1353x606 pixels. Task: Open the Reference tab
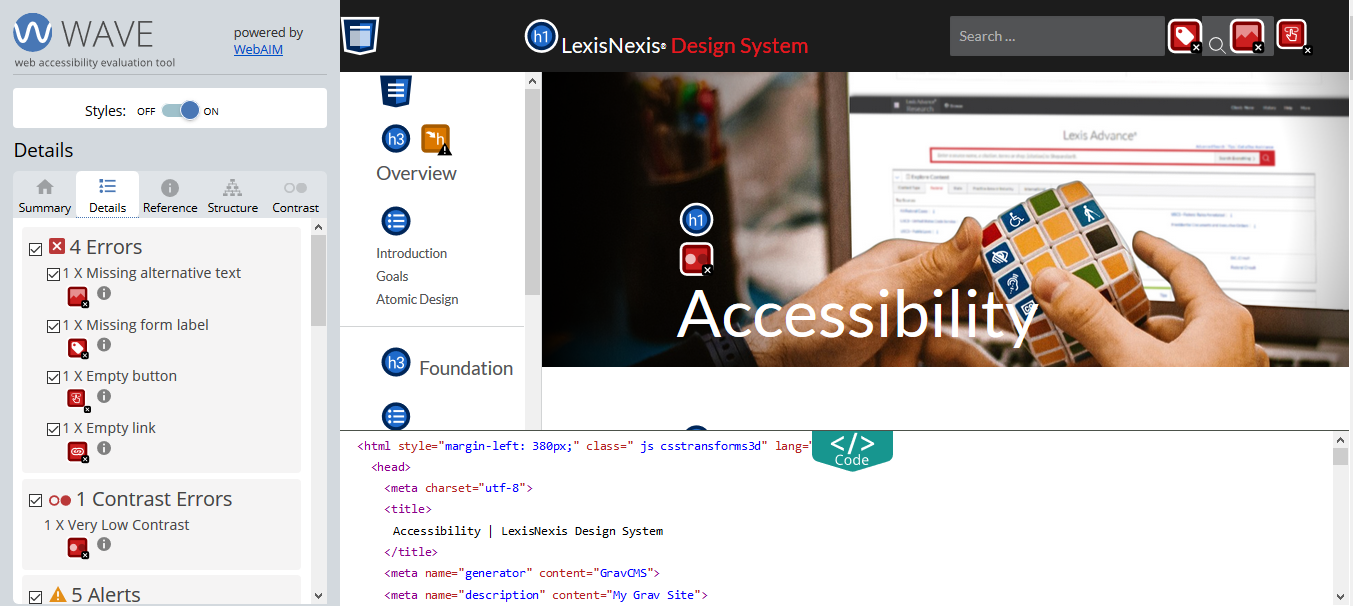coord(170,196)
